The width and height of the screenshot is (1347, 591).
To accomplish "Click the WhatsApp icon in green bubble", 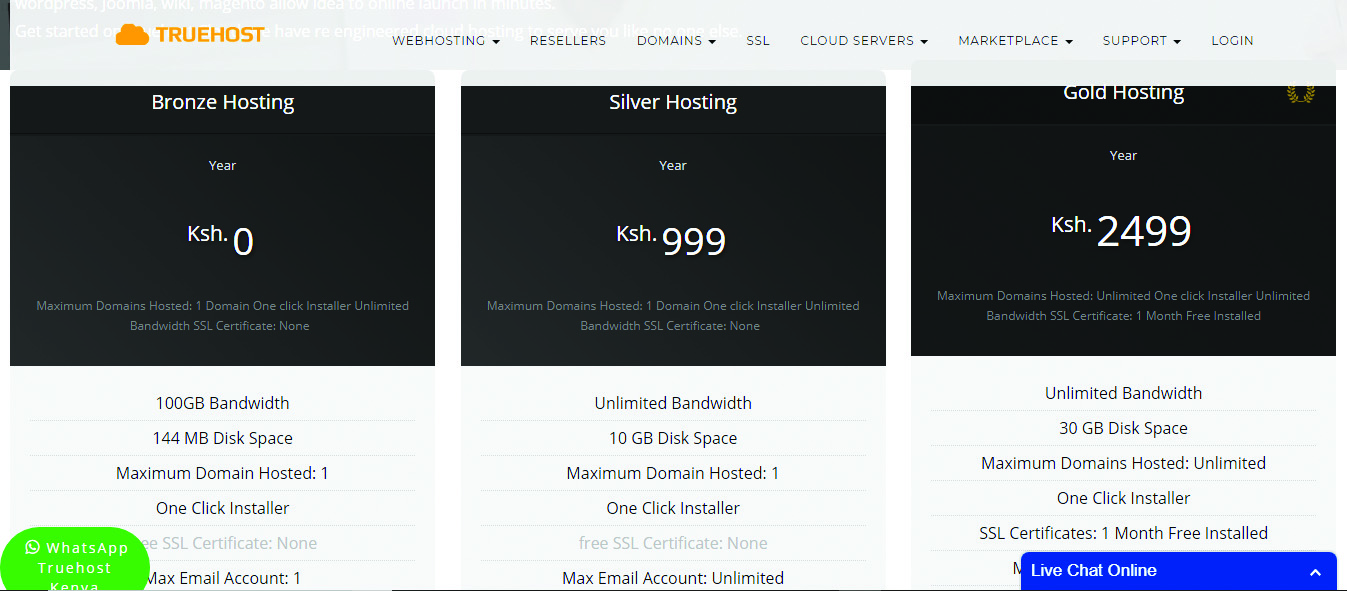I will pos(33,547).
